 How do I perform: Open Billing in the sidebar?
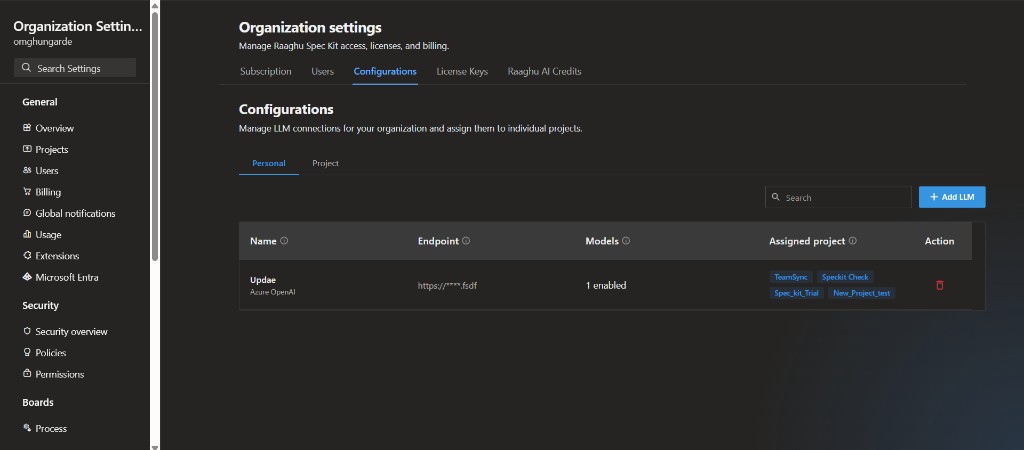[48, 192]
